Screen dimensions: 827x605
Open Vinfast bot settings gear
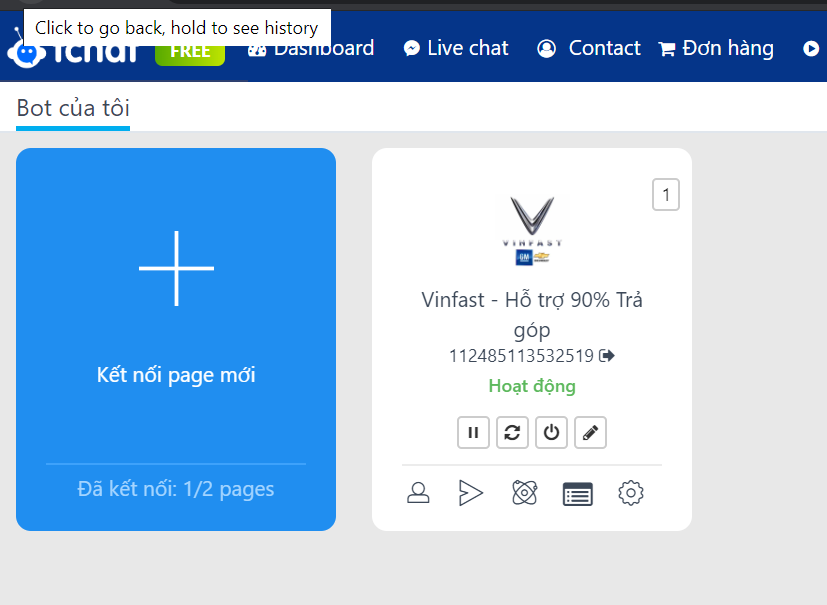pos(630,493)
